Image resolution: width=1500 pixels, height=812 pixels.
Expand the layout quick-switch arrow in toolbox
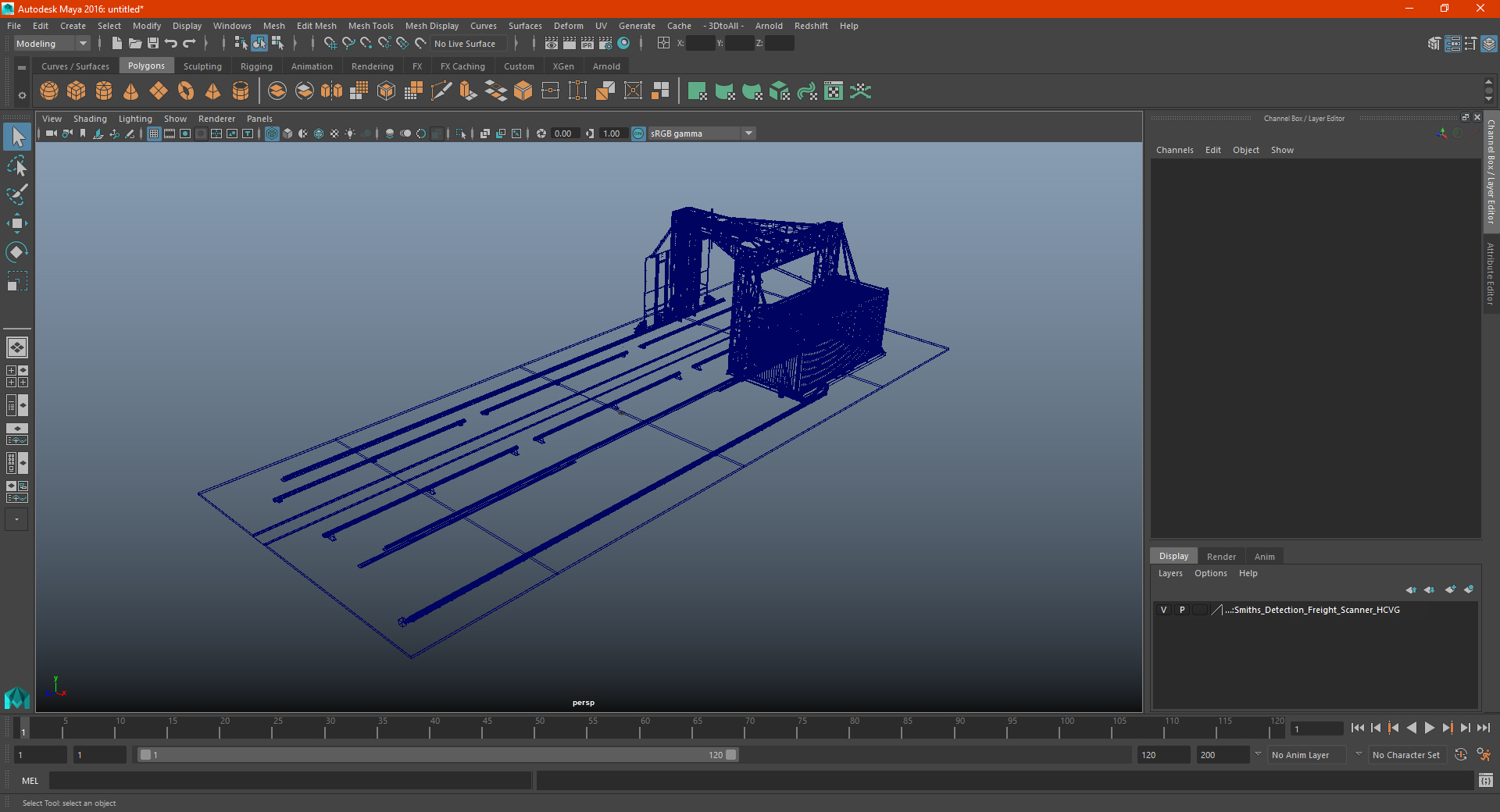tap(16, 519)
